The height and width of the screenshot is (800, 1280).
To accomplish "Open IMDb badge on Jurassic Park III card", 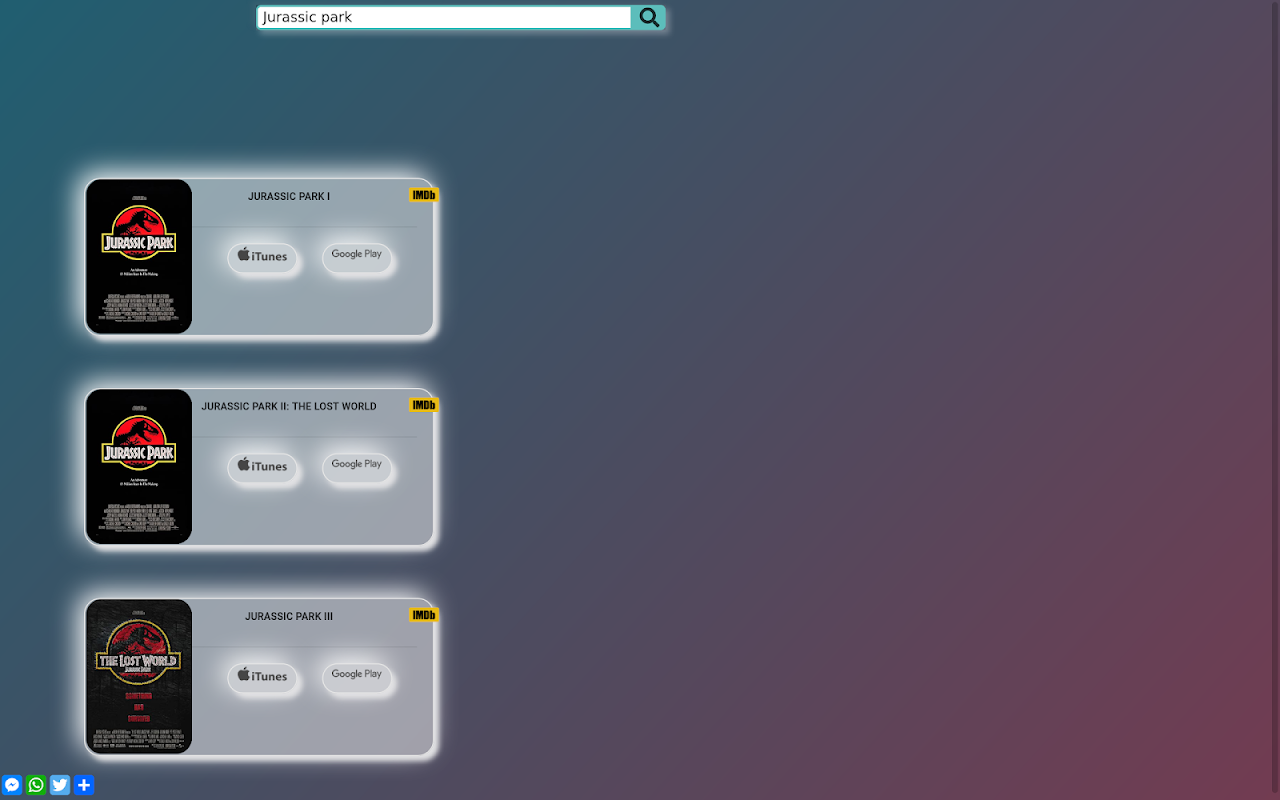I will coord(424,615).
